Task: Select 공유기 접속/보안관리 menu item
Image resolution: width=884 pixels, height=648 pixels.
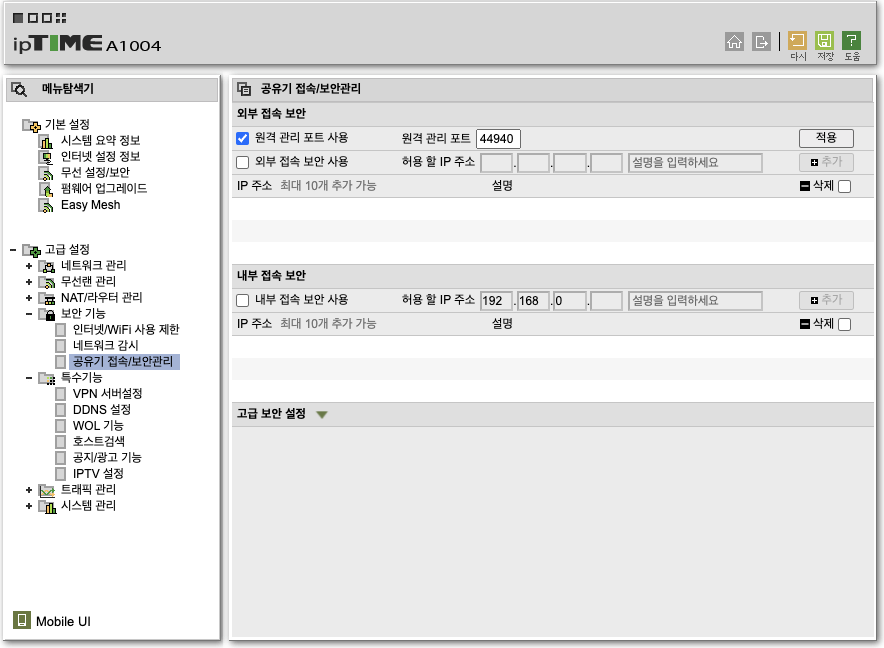Action: [x=123, y=362]
